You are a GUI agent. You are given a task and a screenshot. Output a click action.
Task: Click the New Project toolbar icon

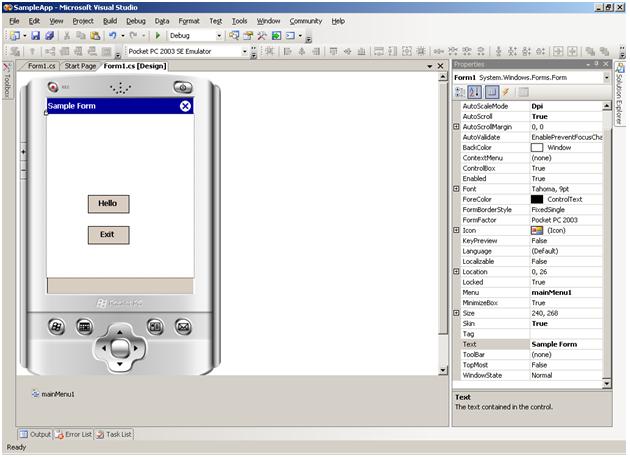(14, 36)
